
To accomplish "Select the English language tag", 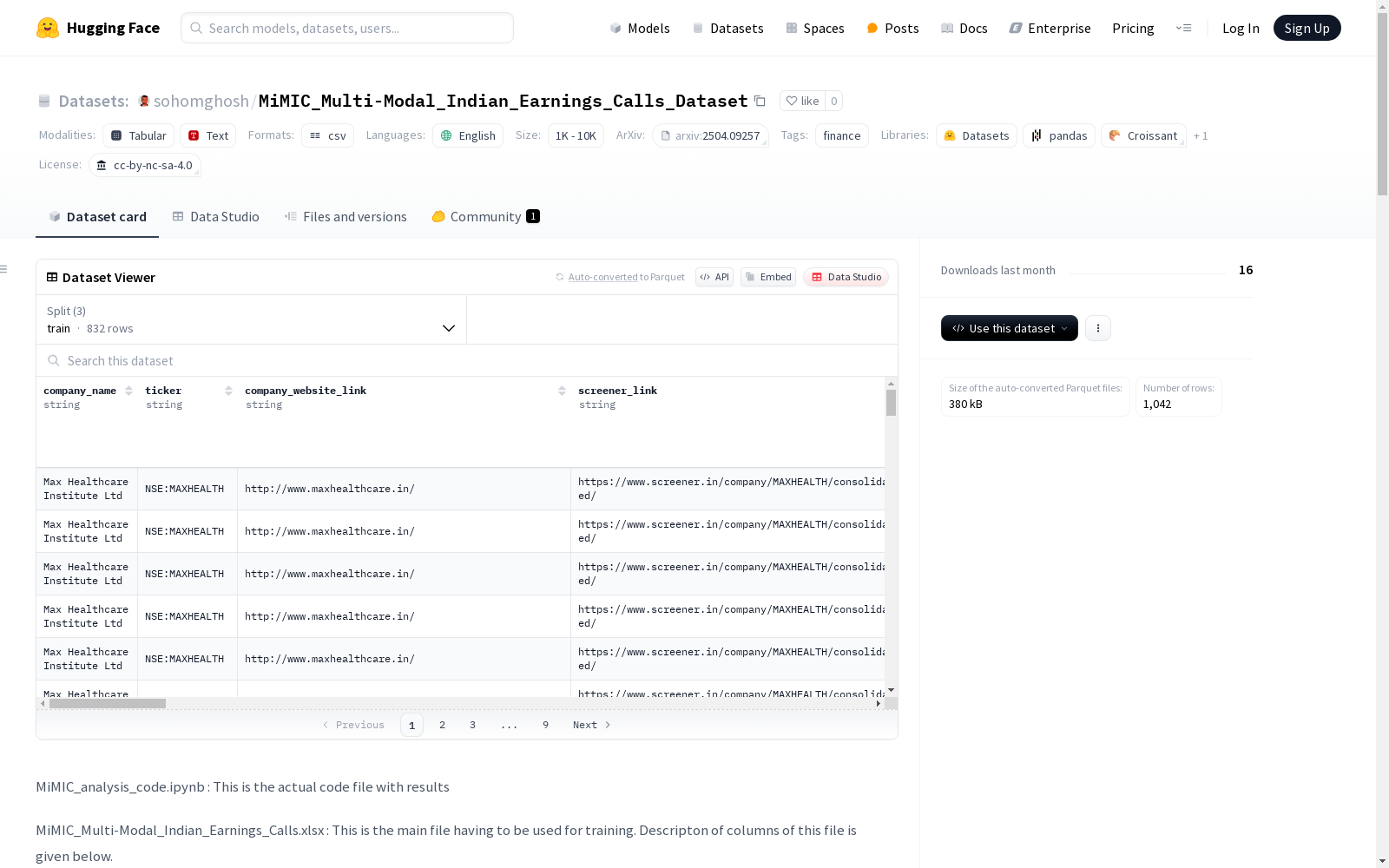I will coord(468,135).
